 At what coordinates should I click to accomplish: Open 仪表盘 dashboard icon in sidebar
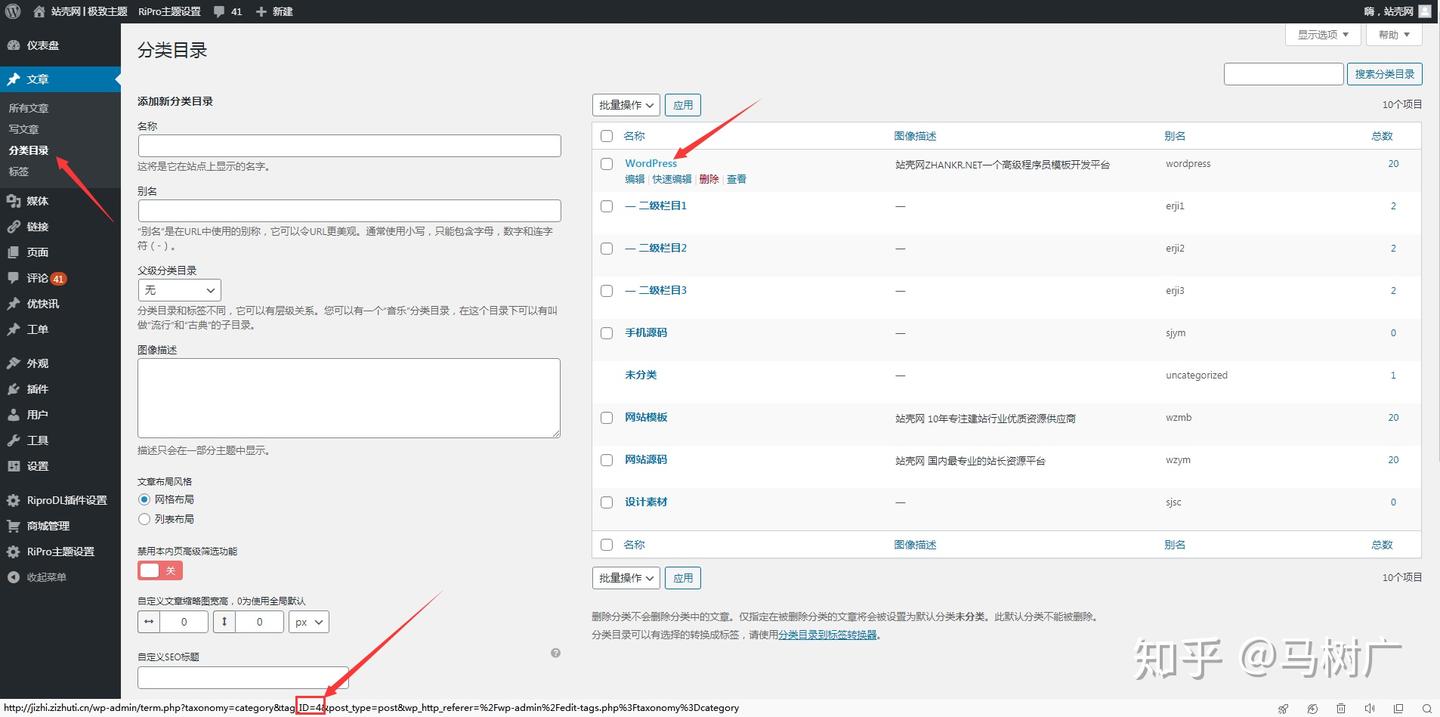(13, 45)
